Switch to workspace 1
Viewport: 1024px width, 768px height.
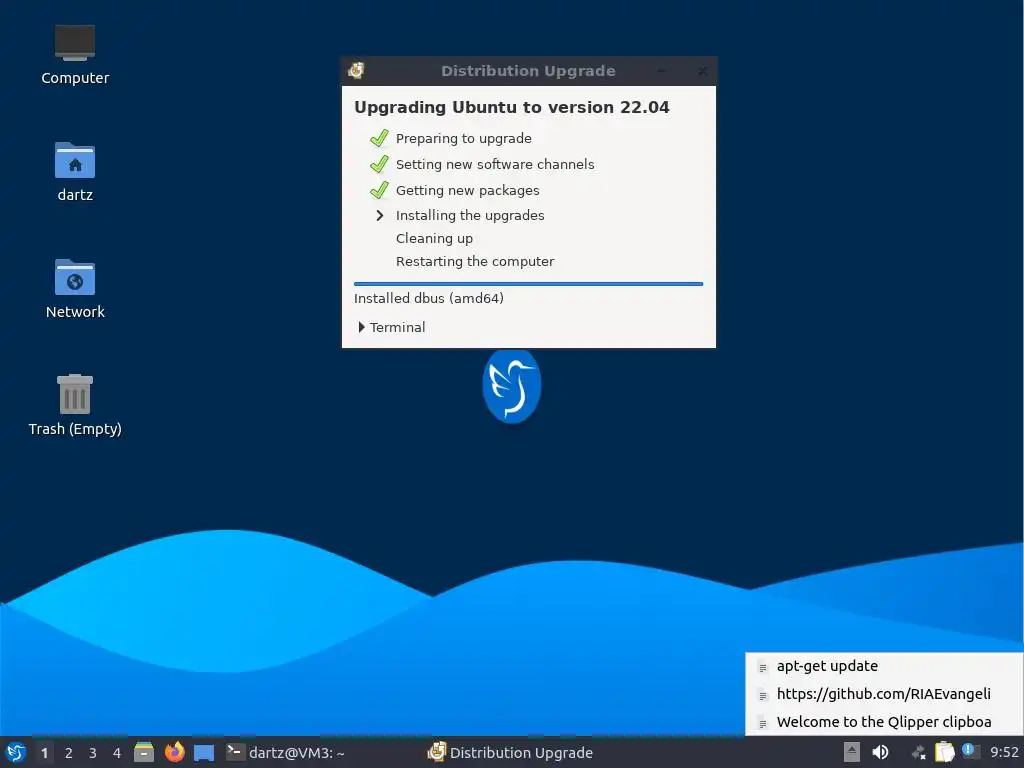tap(44, 753)
